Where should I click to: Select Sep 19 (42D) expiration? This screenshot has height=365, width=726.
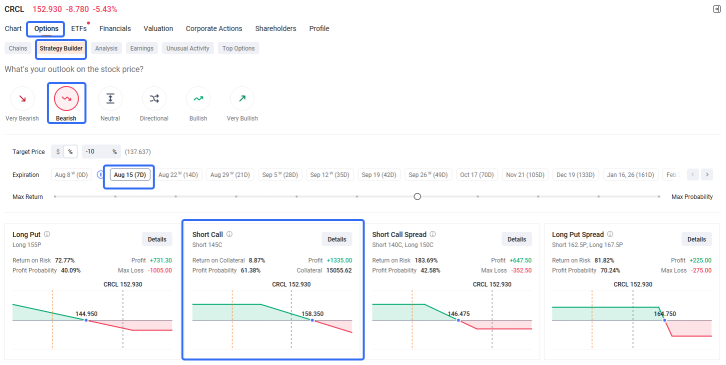(x=379, y=175)
